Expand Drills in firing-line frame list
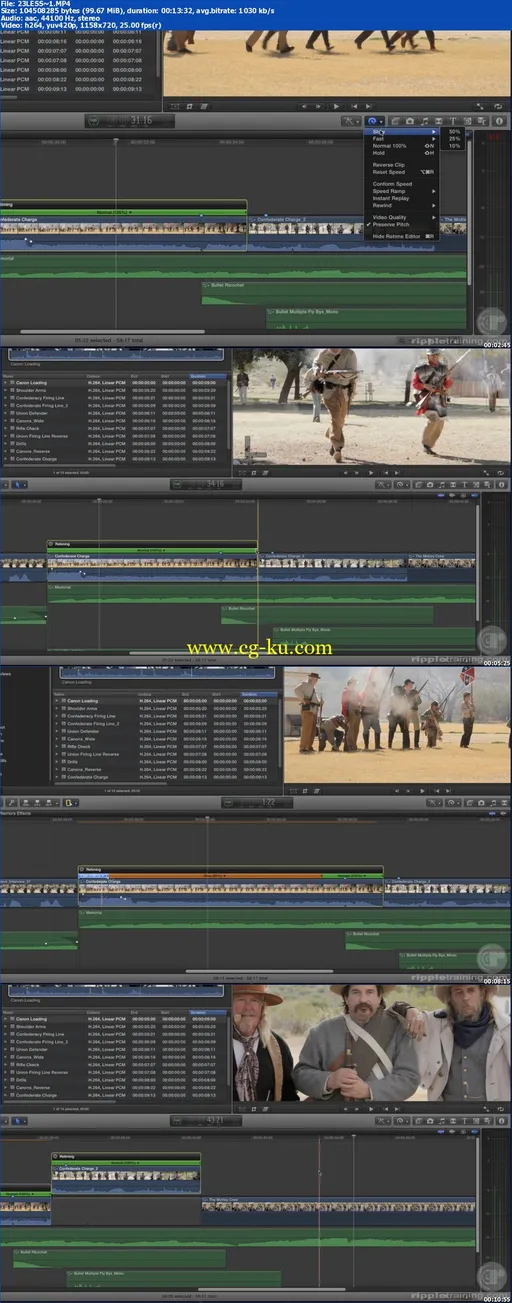The width and height of the screenshot is (512, 1303). point(57,761)
